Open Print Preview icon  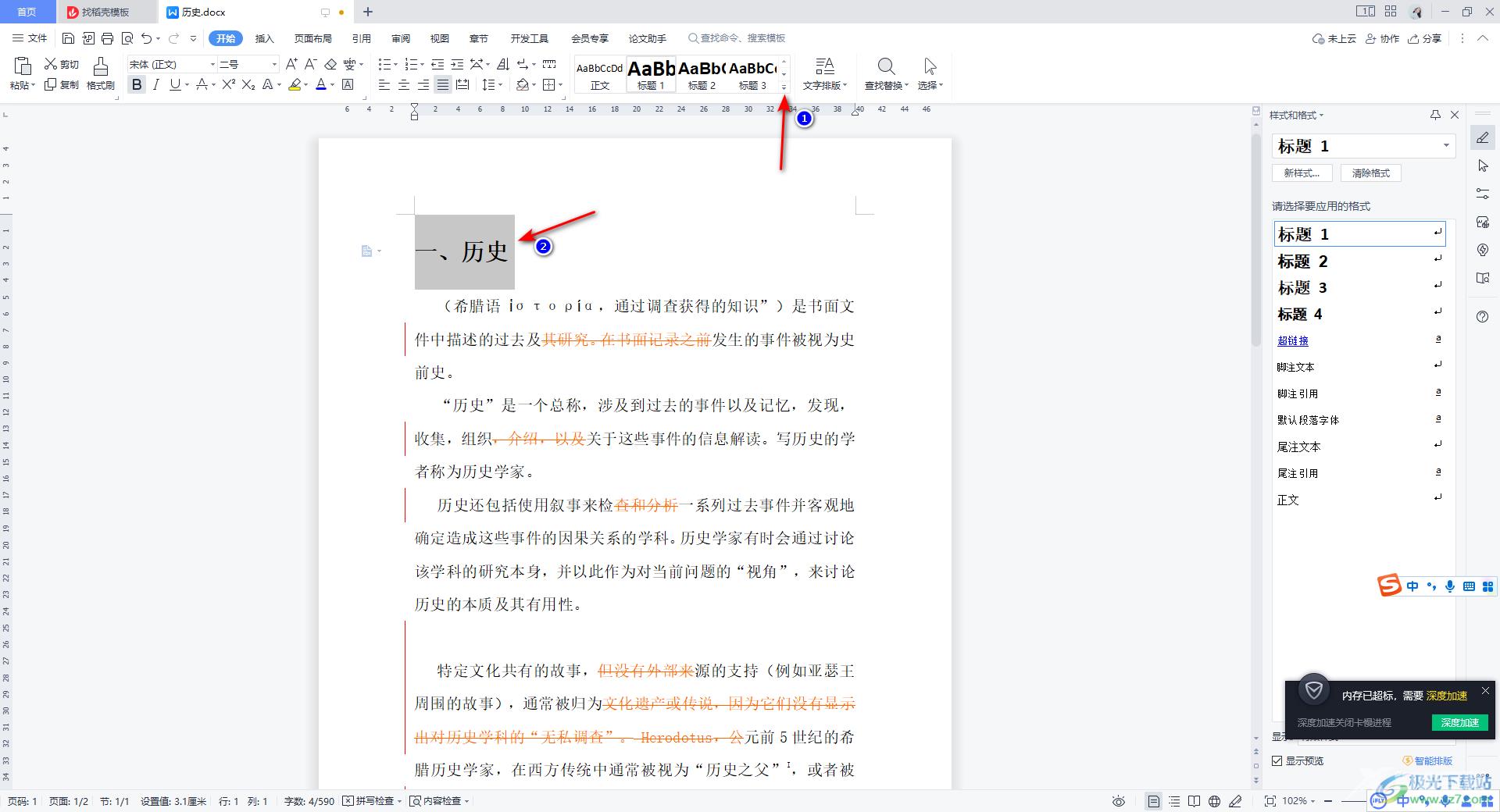pyautogui.click(x=127, y=38)
